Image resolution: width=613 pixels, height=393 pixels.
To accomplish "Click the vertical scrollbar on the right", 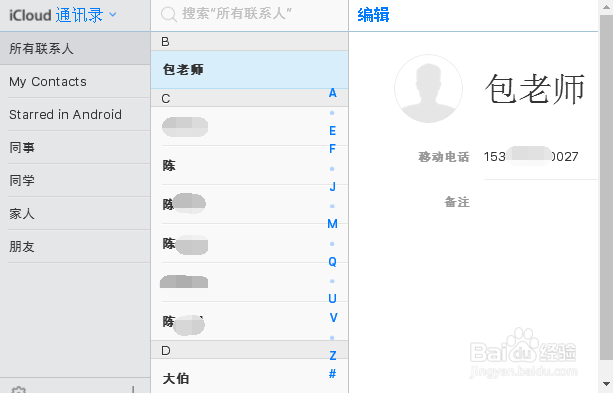I will [x=606, y=188].
